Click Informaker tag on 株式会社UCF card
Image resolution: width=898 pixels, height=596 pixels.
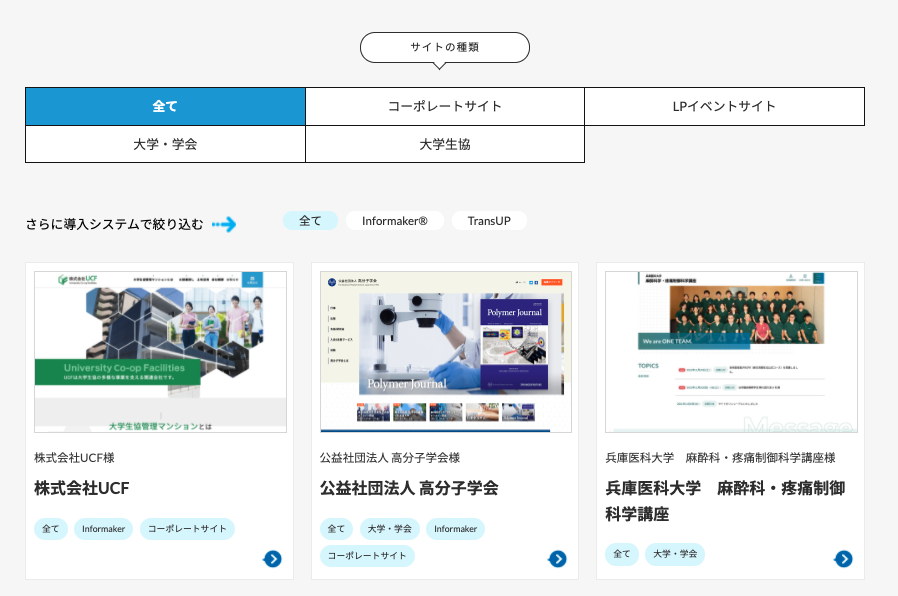click(x=104, y=529)
